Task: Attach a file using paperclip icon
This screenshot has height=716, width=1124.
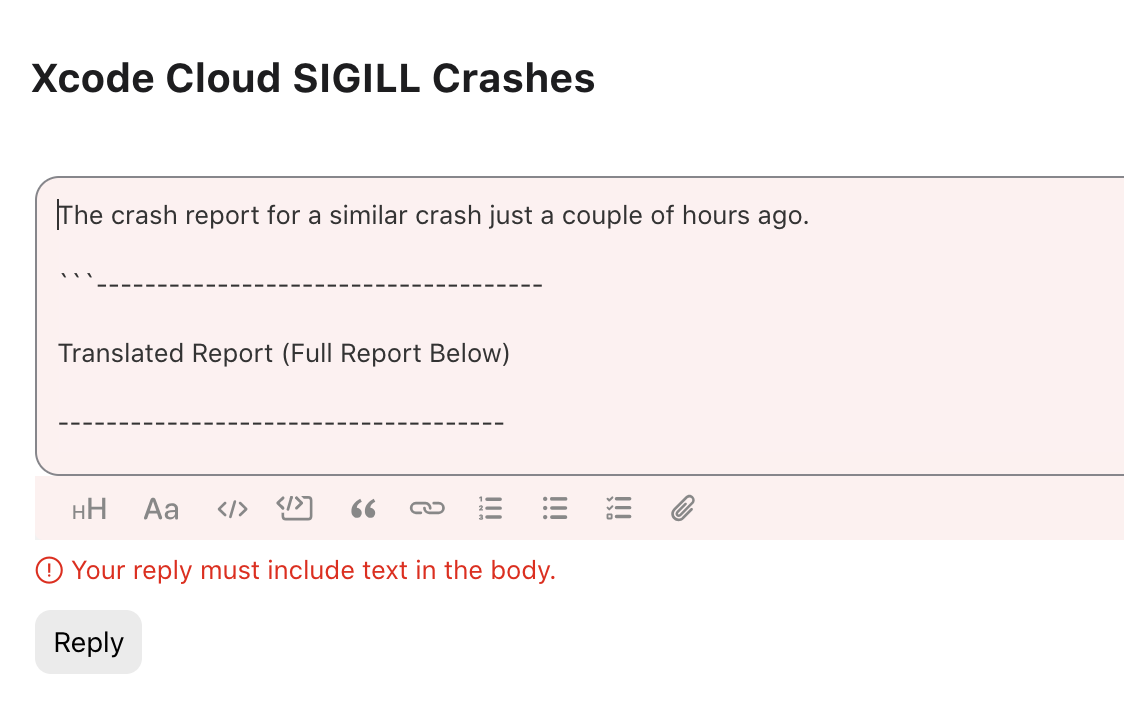Action: (x=682, y=510)
